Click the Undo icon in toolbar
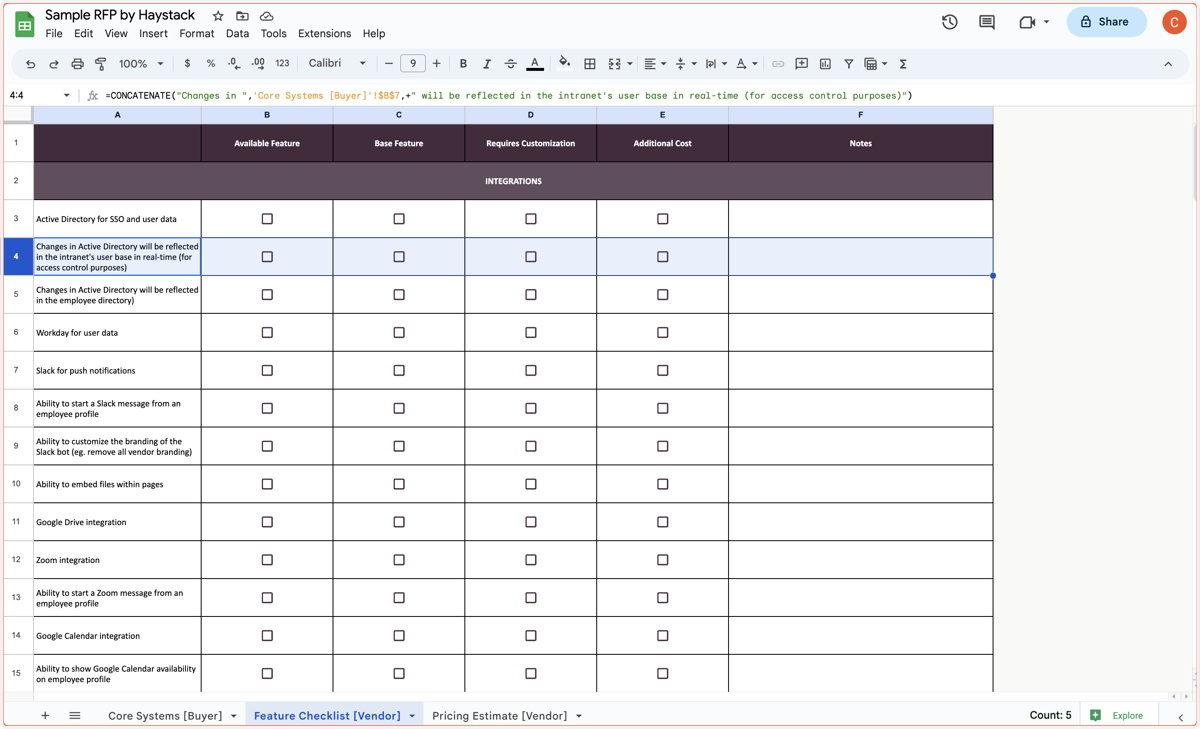Viewport: 1200px width, 729px height. (30, 64)
